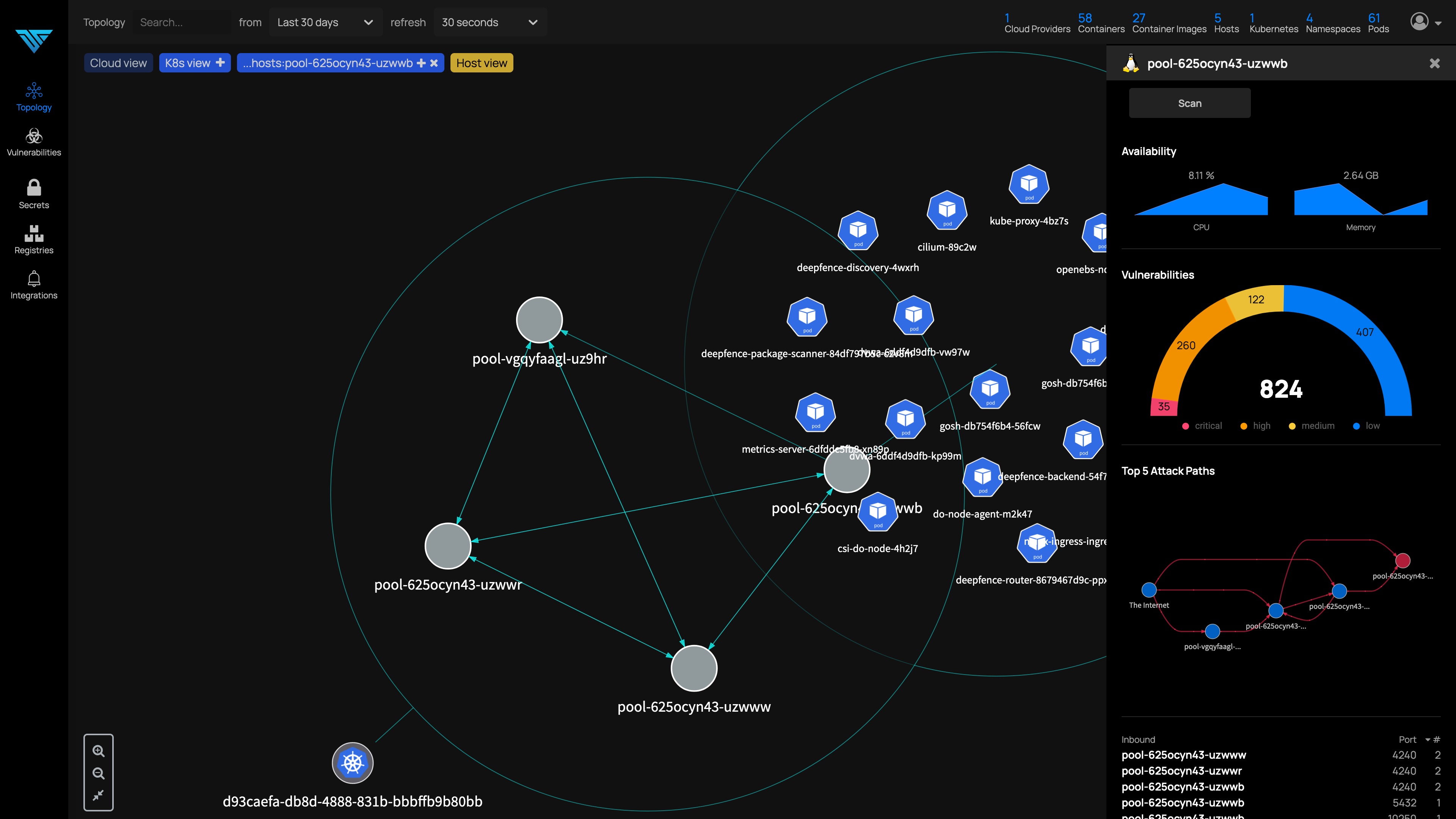Click pool-vgqyfaagl node in attack paths
This screenshot has height=819, width=1456.
coord(1212,631)
